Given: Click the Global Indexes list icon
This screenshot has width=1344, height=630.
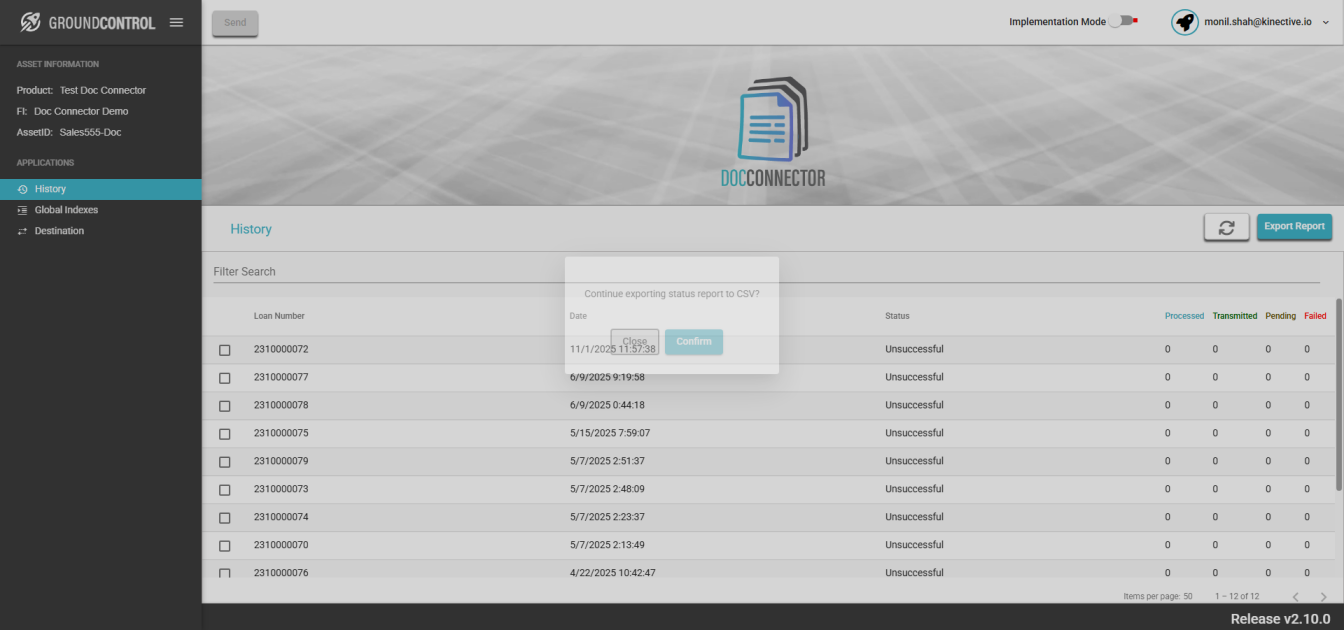Looking at the screenshot, I should (x=23, y=210).
